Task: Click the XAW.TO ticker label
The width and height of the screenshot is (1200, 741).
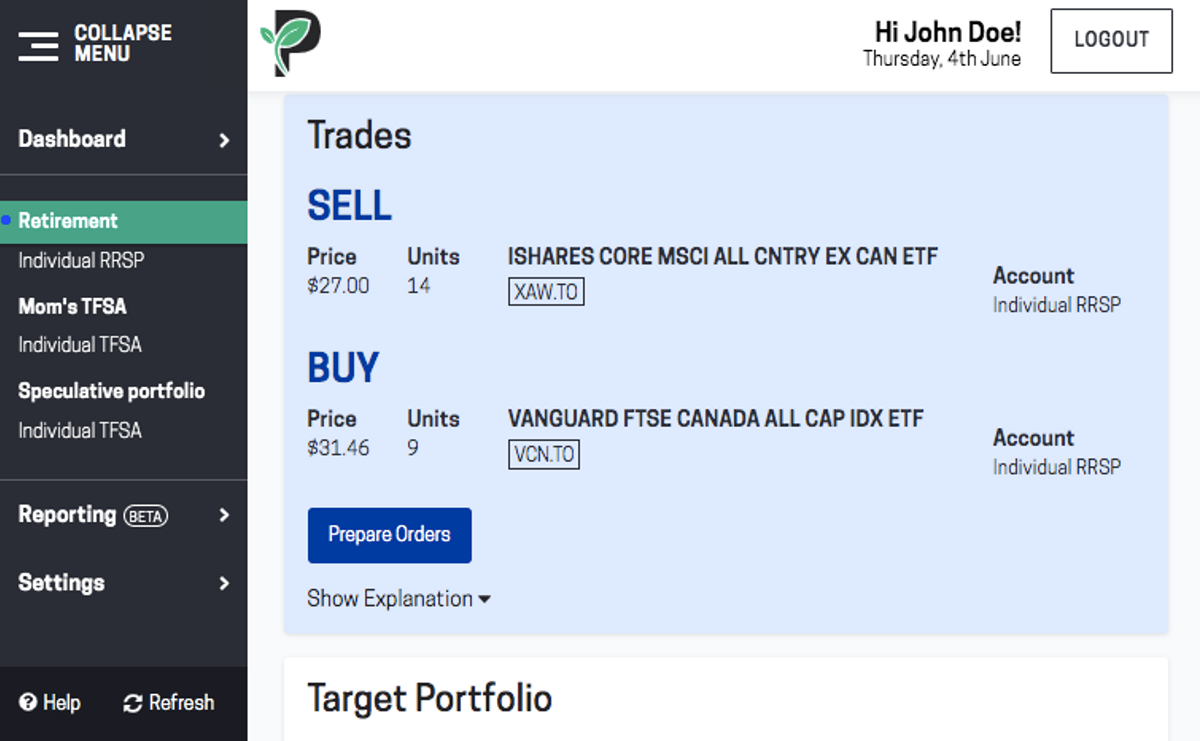Action: [546, 291]
